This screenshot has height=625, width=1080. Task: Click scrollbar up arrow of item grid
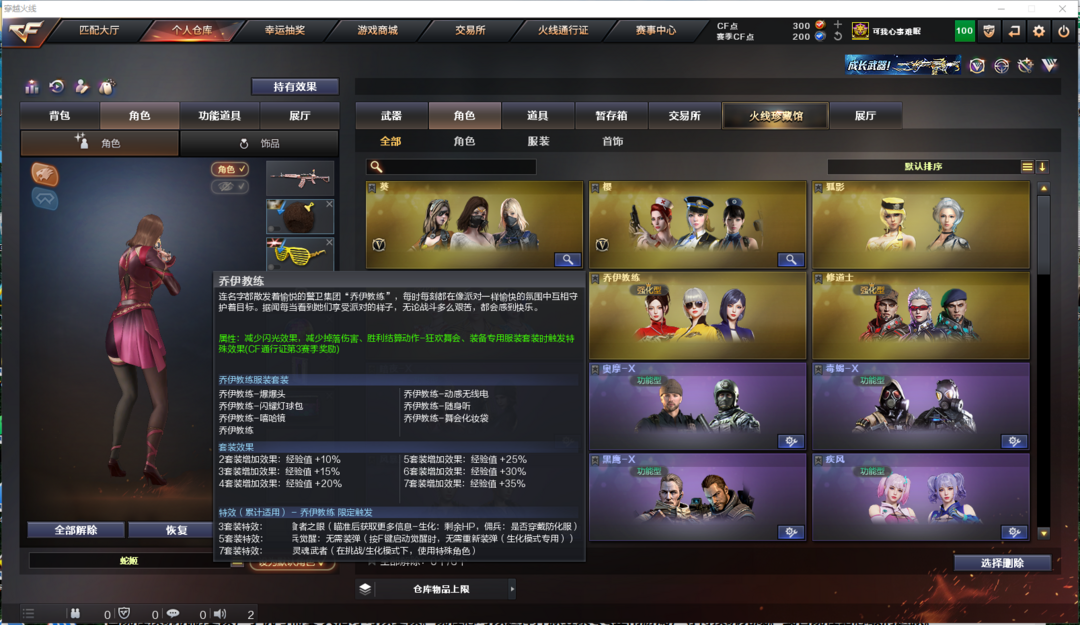[1043, 188]
